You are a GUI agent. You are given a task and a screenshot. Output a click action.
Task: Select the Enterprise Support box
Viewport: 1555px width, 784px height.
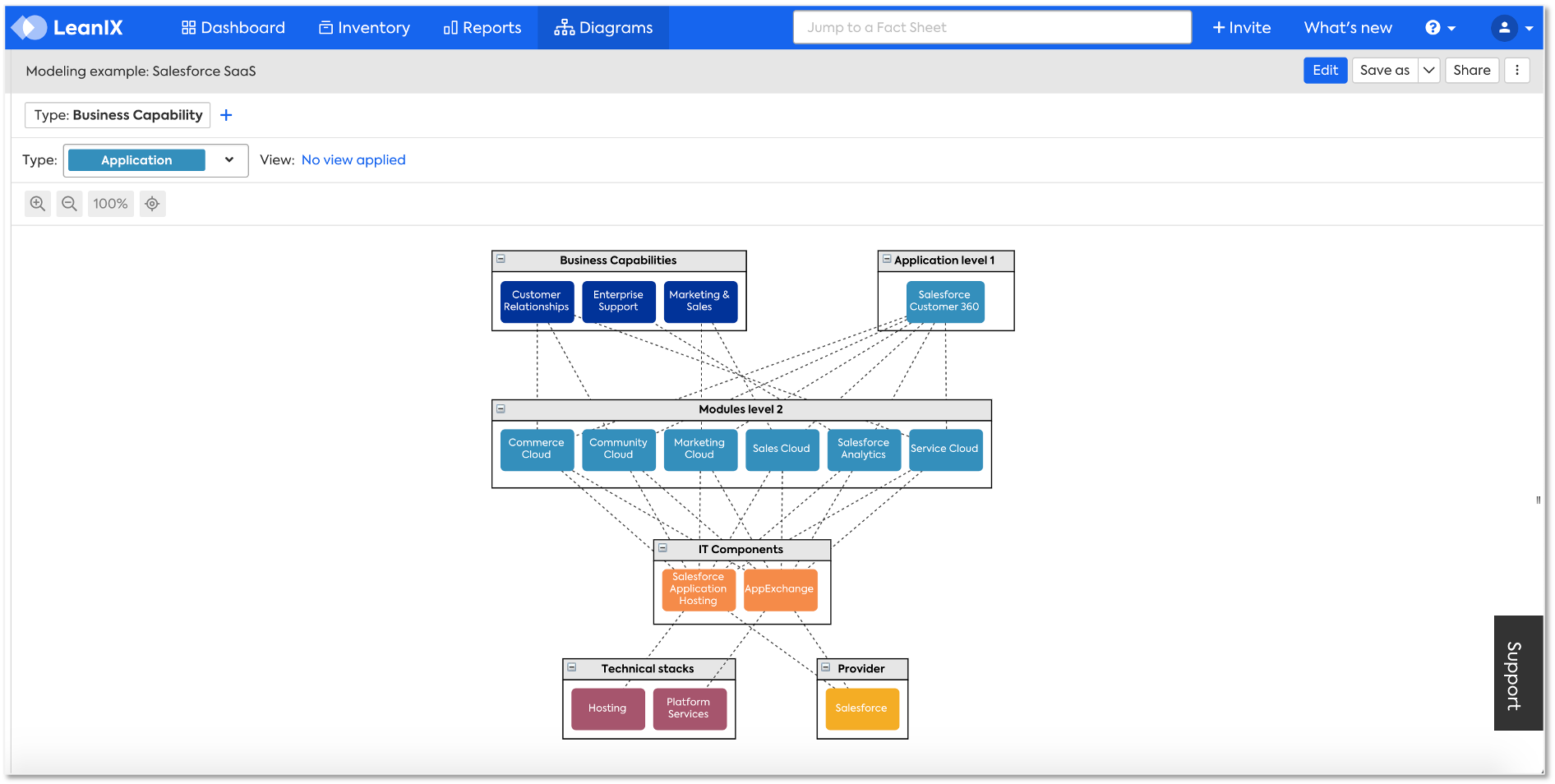point(618,302)
